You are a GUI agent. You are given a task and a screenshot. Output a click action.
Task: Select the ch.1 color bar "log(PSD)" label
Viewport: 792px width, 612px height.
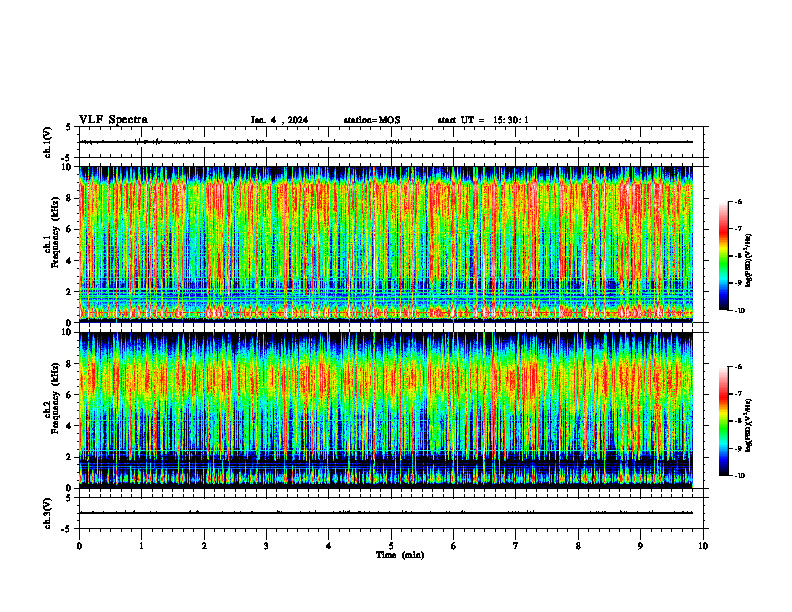point(749,261)
